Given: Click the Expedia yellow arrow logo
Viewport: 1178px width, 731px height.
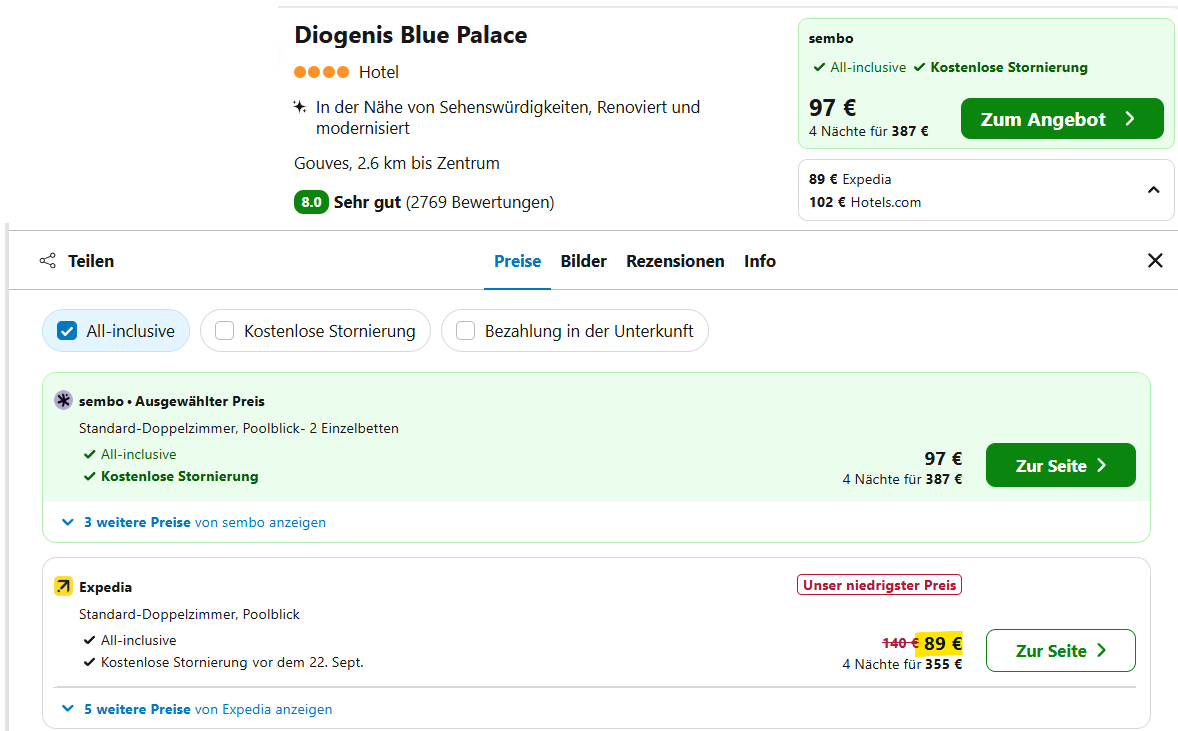Looking at the screenshot, I should click(x=63, y=587).
